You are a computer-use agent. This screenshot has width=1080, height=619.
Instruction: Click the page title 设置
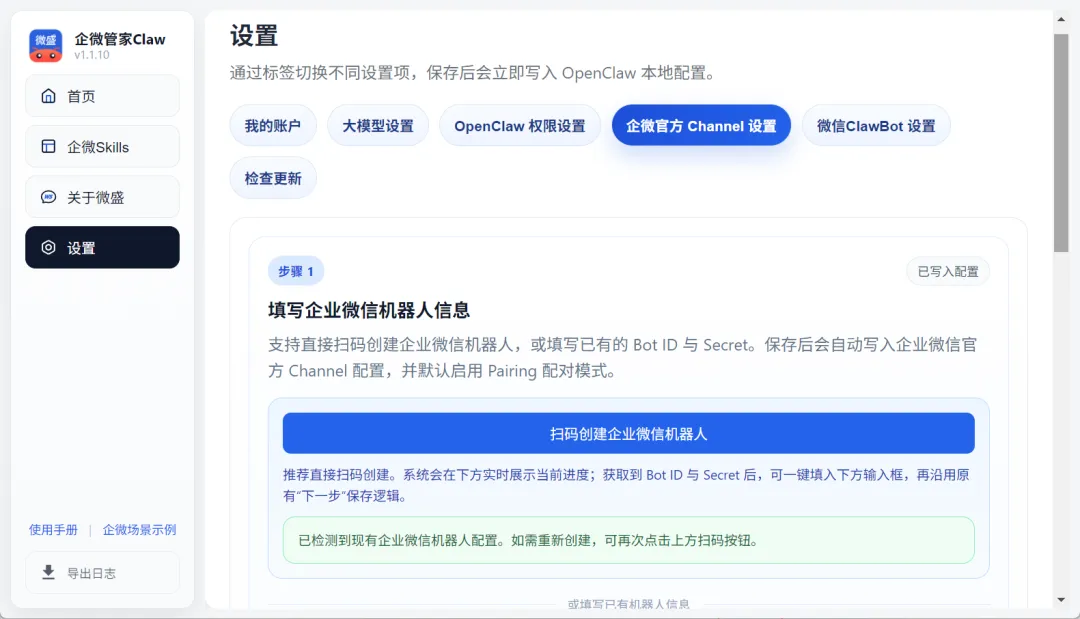coord(253,36)
